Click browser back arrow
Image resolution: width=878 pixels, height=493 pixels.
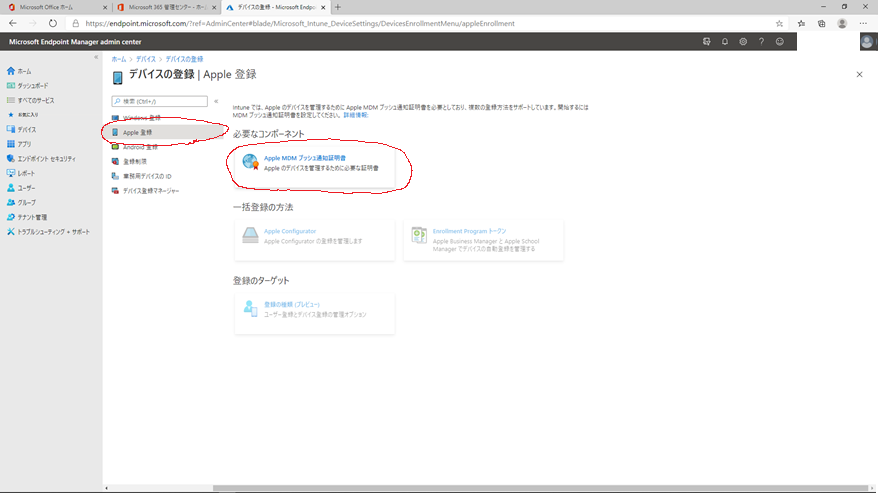pos(13,24)
